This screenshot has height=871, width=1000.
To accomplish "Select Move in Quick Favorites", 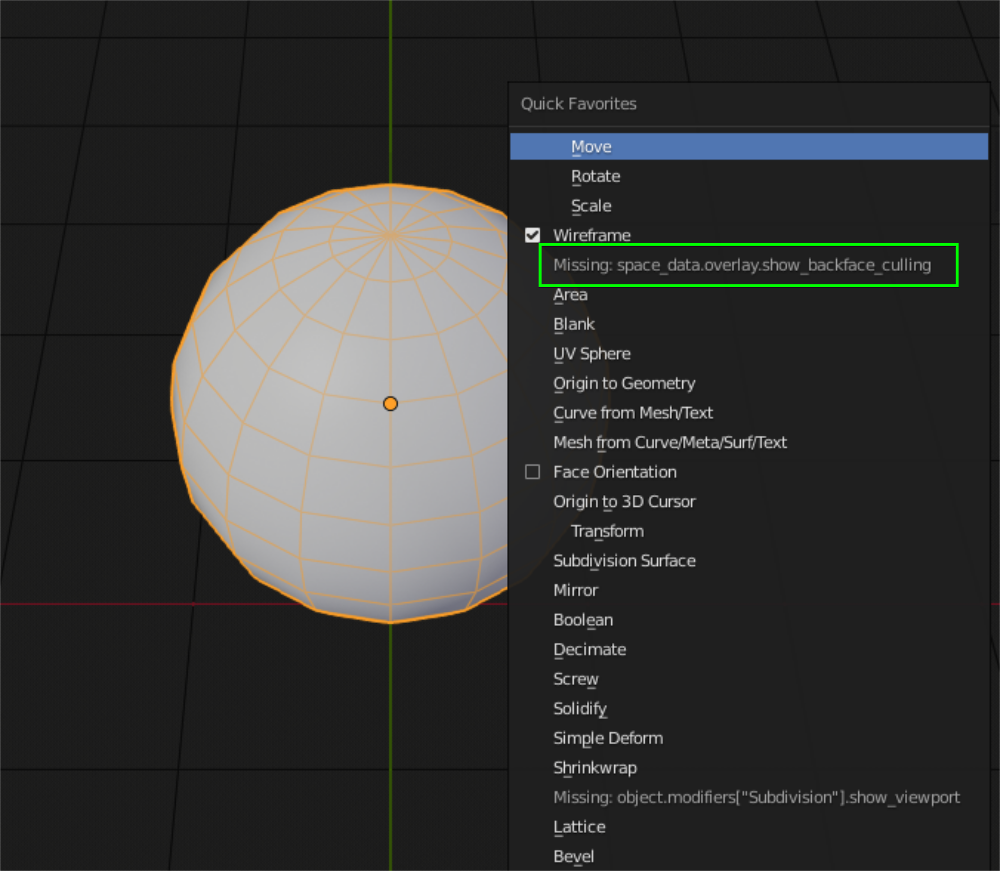I will 749,147.
